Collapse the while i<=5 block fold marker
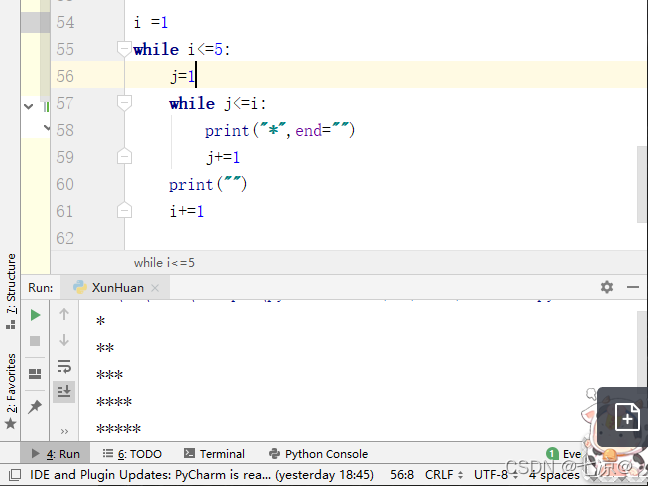Screen dimensions: 648x486 (x=124, y=48)
